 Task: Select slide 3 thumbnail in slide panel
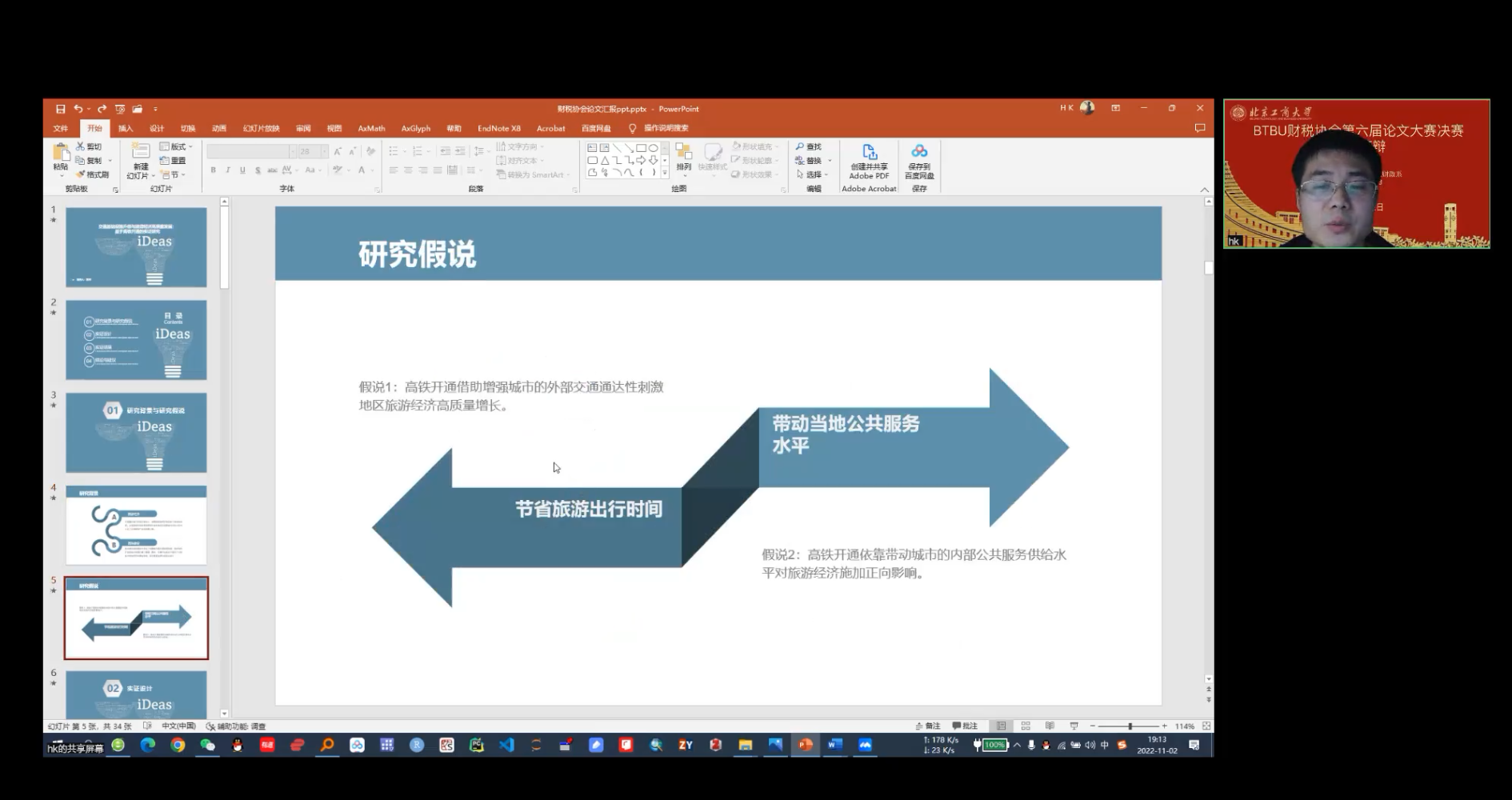pos(136,432)
